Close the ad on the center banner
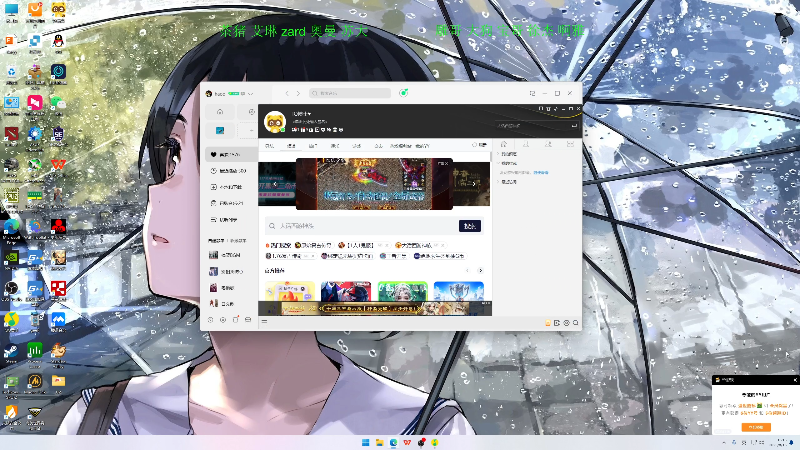The height and width of the screenshot is (450, 800). click(x=446, y=163)
